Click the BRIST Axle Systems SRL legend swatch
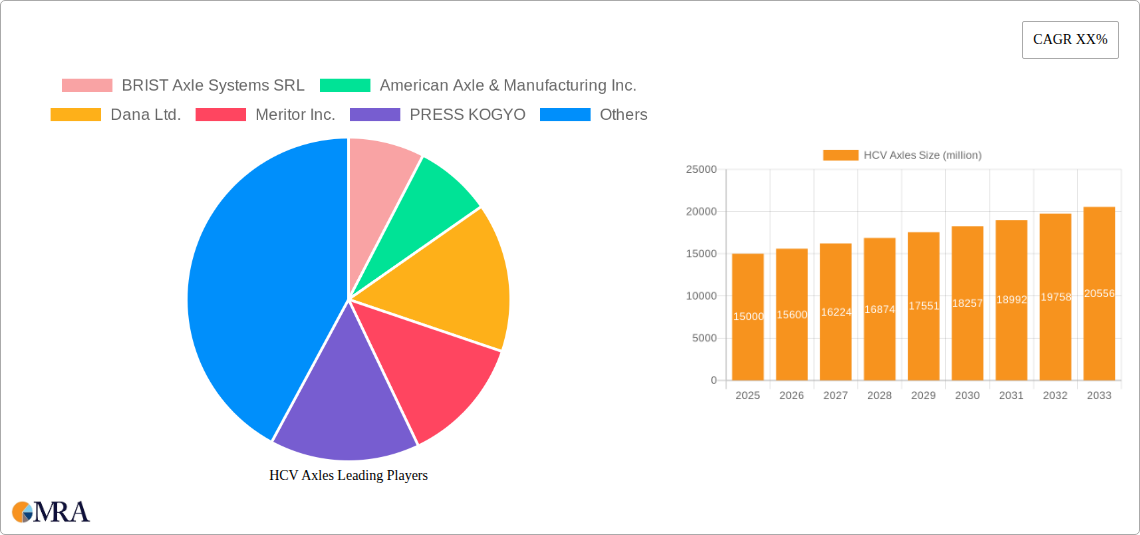Viewport: 1140px width, 535px height. point(87,86)
